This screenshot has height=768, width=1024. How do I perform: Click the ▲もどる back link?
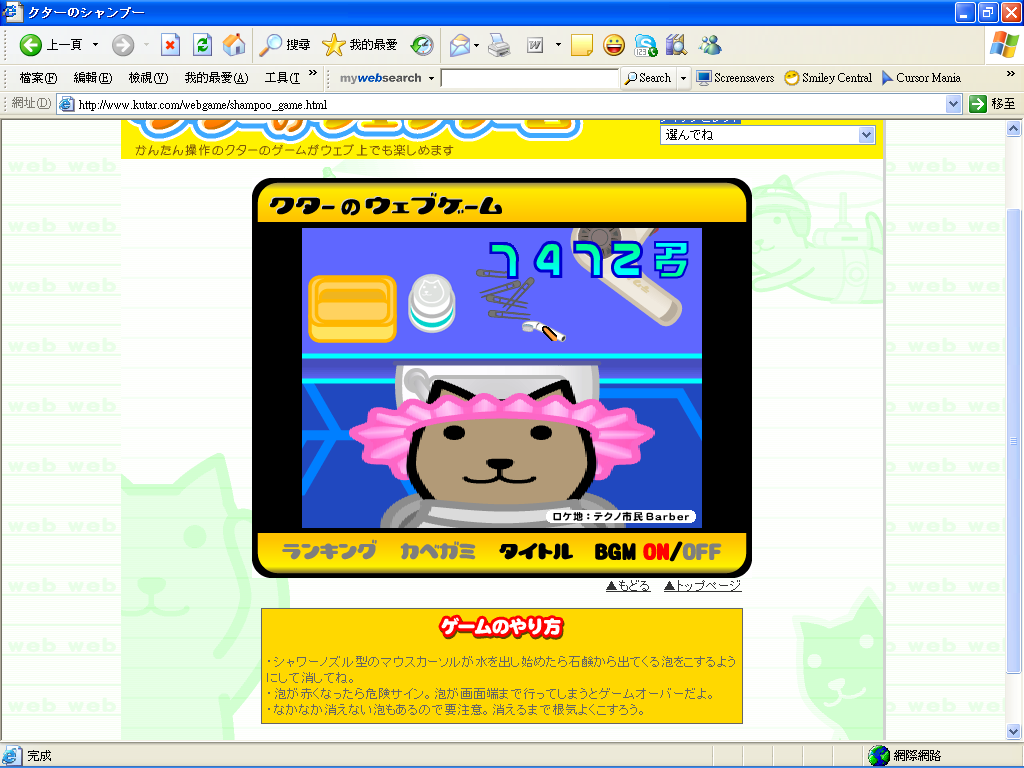point(628,586)
